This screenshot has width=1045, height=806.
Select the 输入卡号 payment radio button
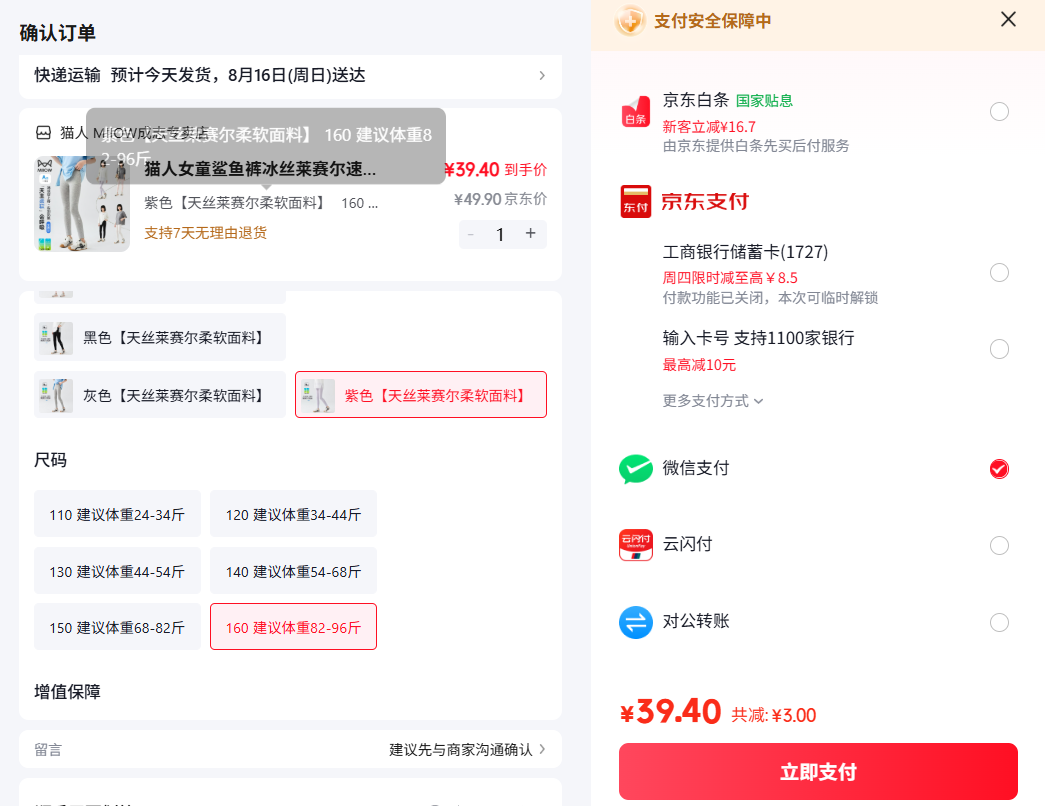[x=999, y=349]
